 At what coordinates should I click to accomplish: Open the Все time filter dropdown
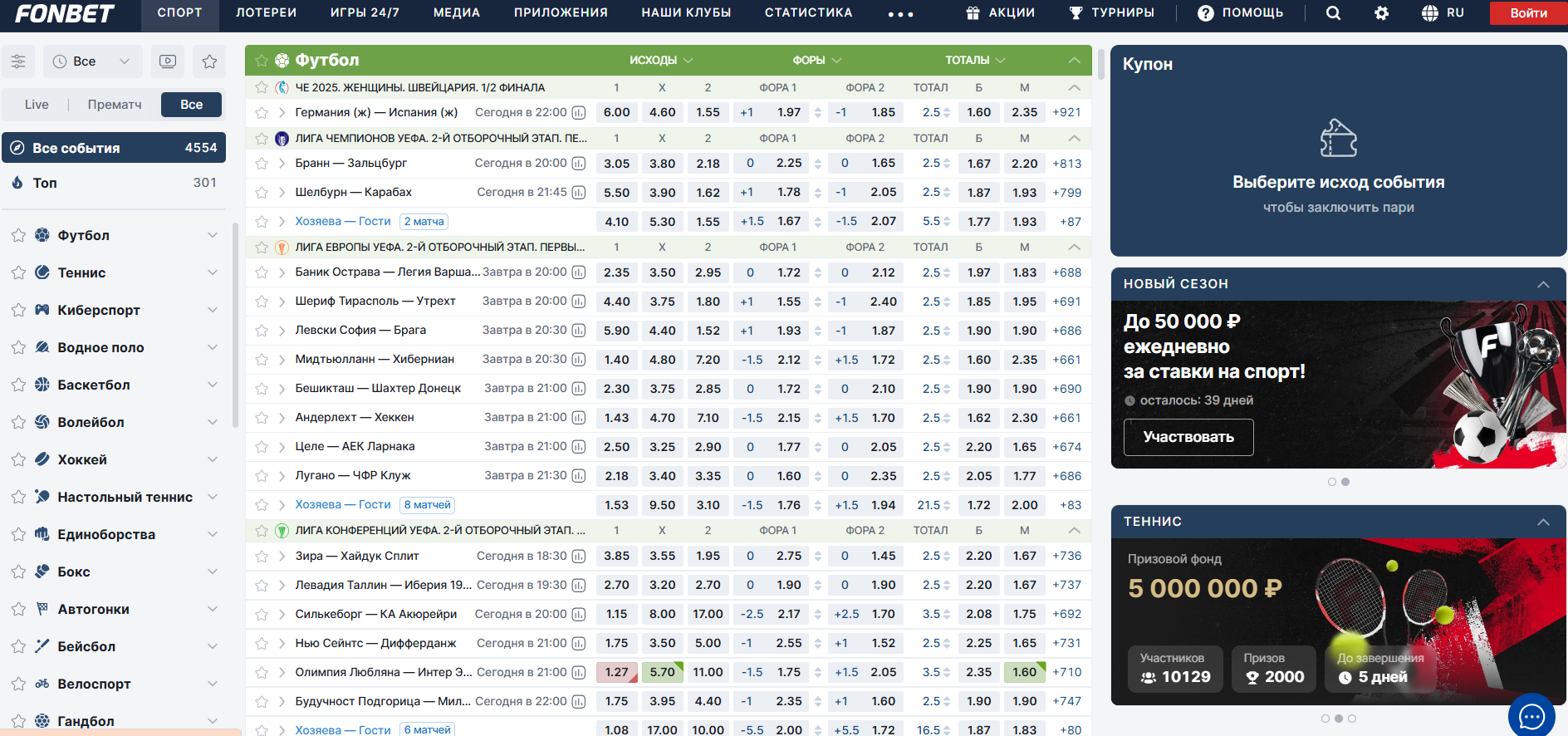point(92,61)
